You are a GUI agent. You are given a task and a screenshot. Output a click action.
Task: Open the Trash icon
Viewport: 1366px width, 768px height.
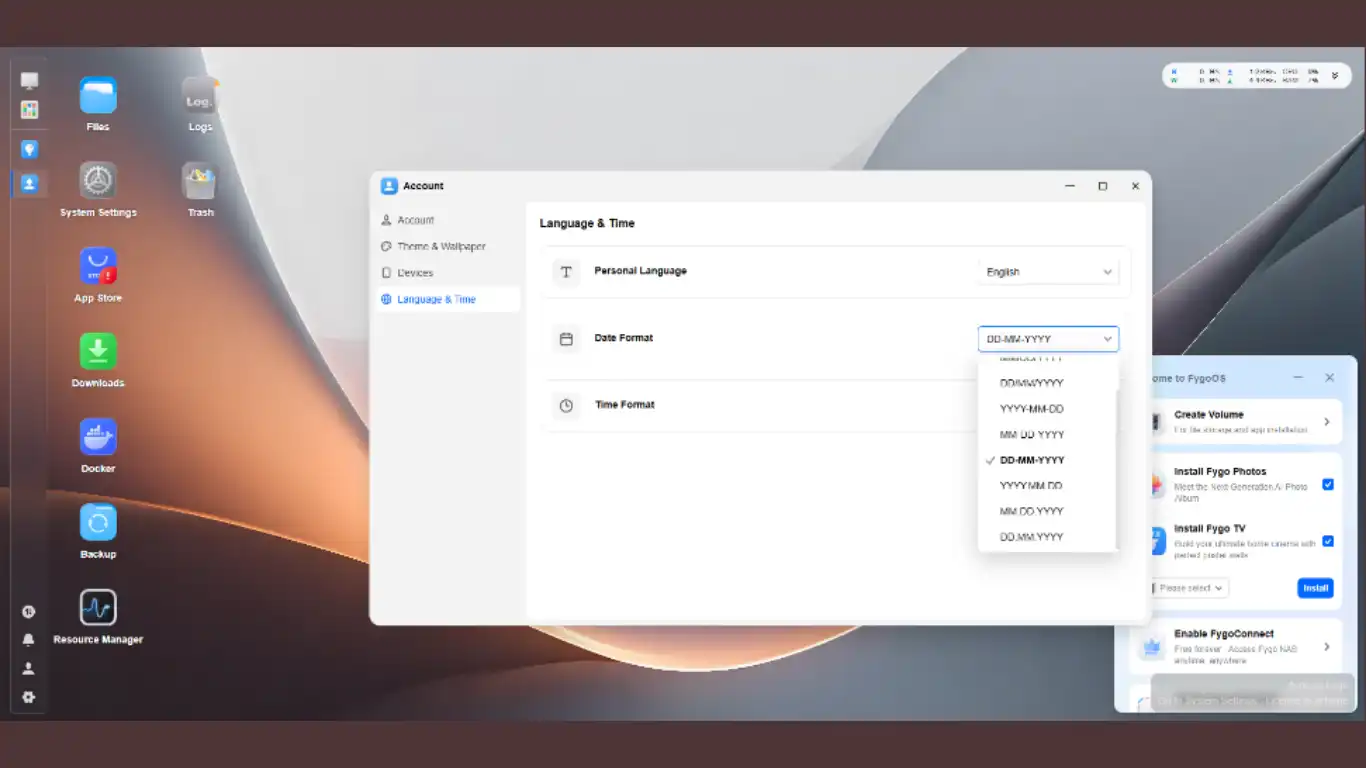tap(200, 181)
